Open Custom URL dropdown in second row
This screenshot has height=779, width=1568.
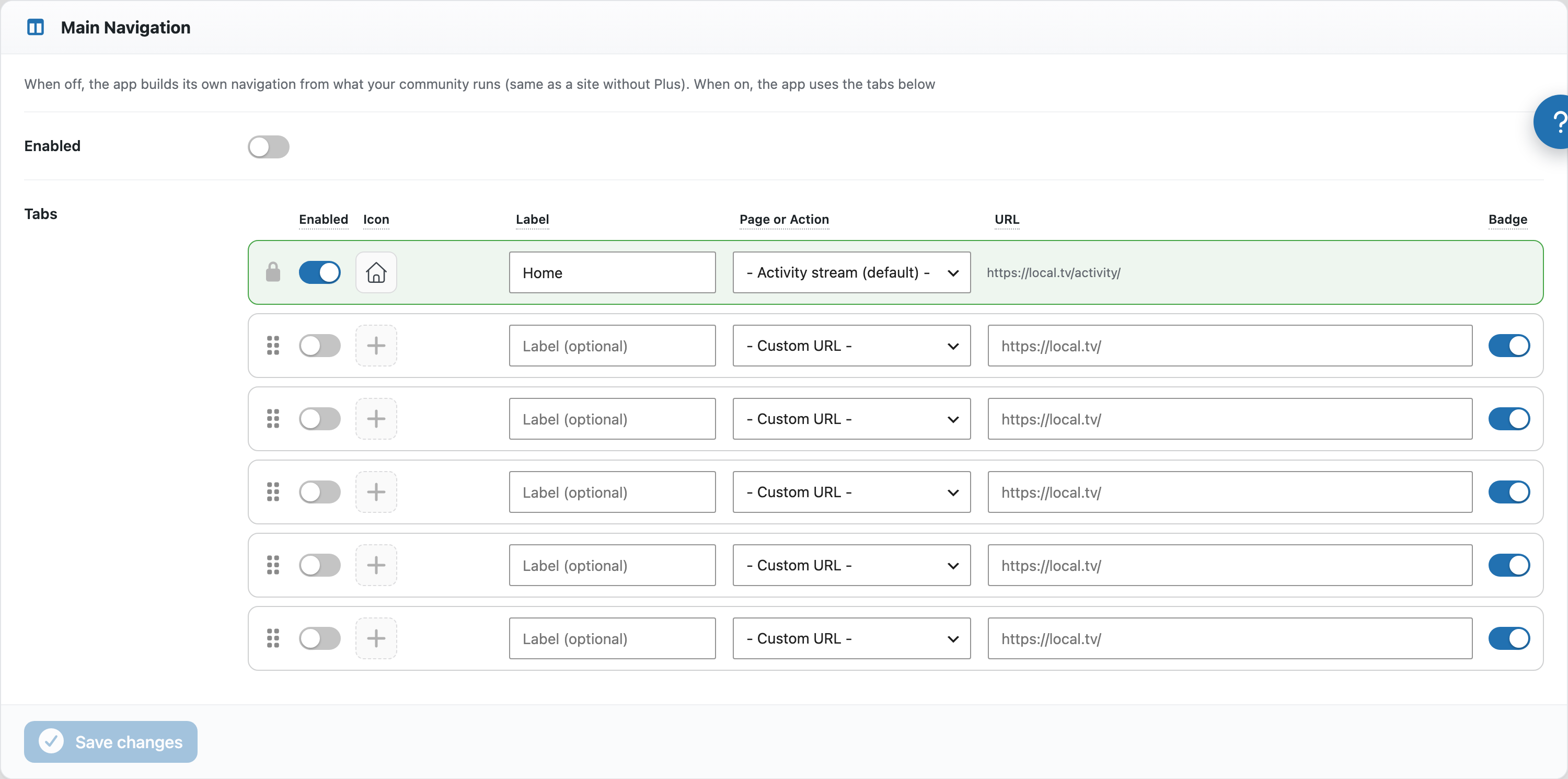click(851, 346)
